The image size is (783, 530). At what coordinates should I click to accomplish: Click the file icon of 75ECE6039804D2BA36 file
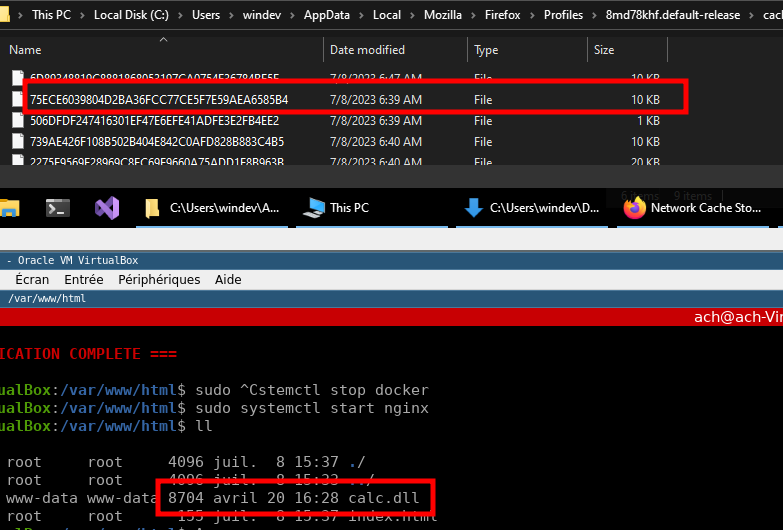17,99
